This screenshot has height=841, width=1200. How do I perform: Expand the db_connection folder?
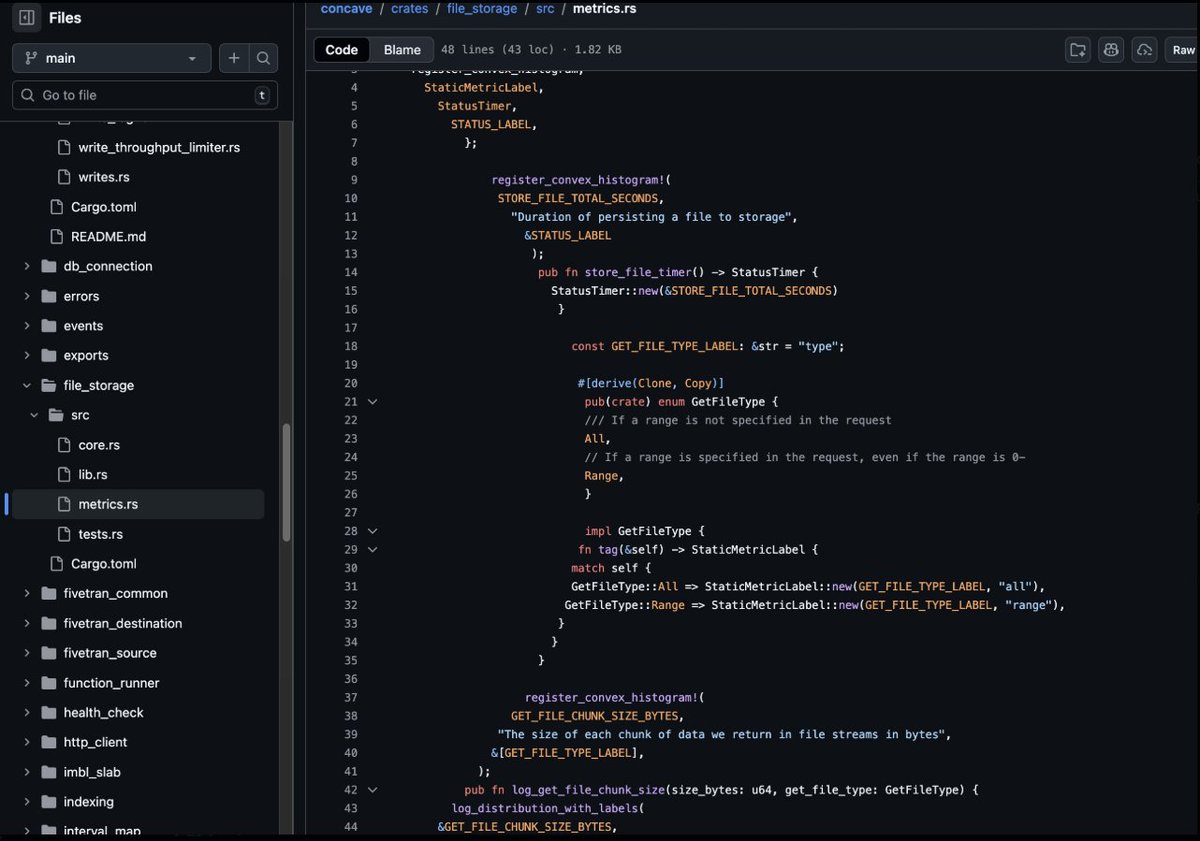point(27,266)
